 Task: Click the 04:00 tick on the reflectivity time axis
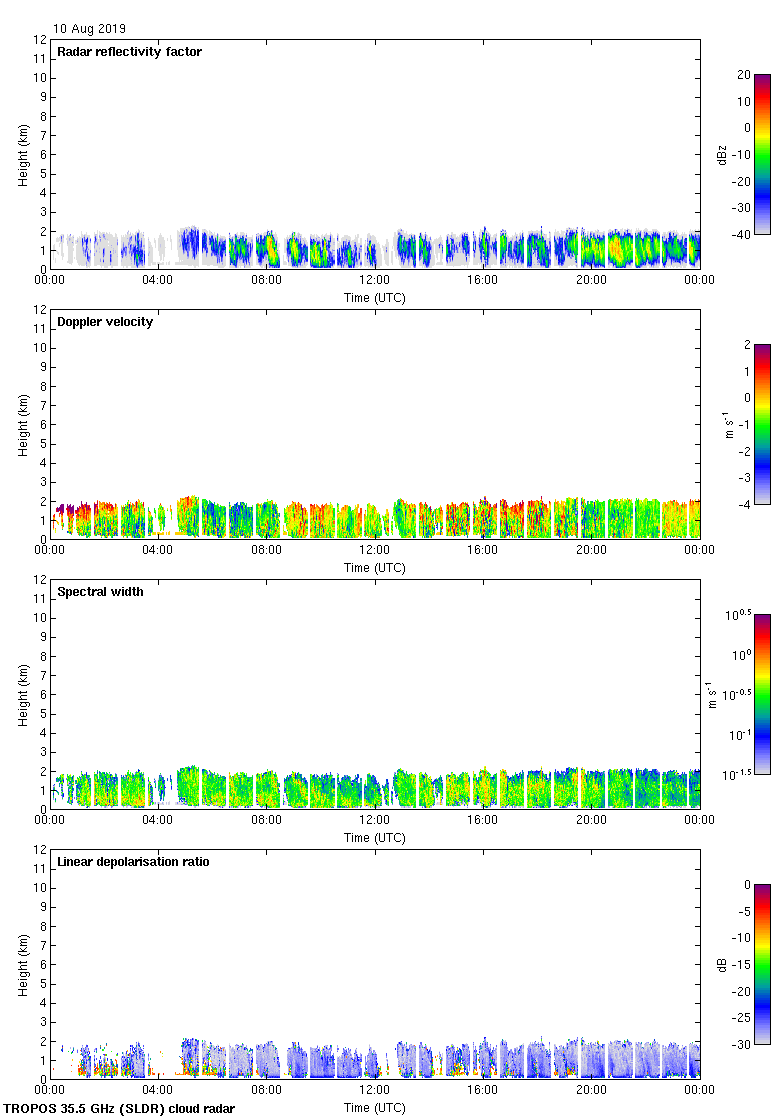(158, 281)
